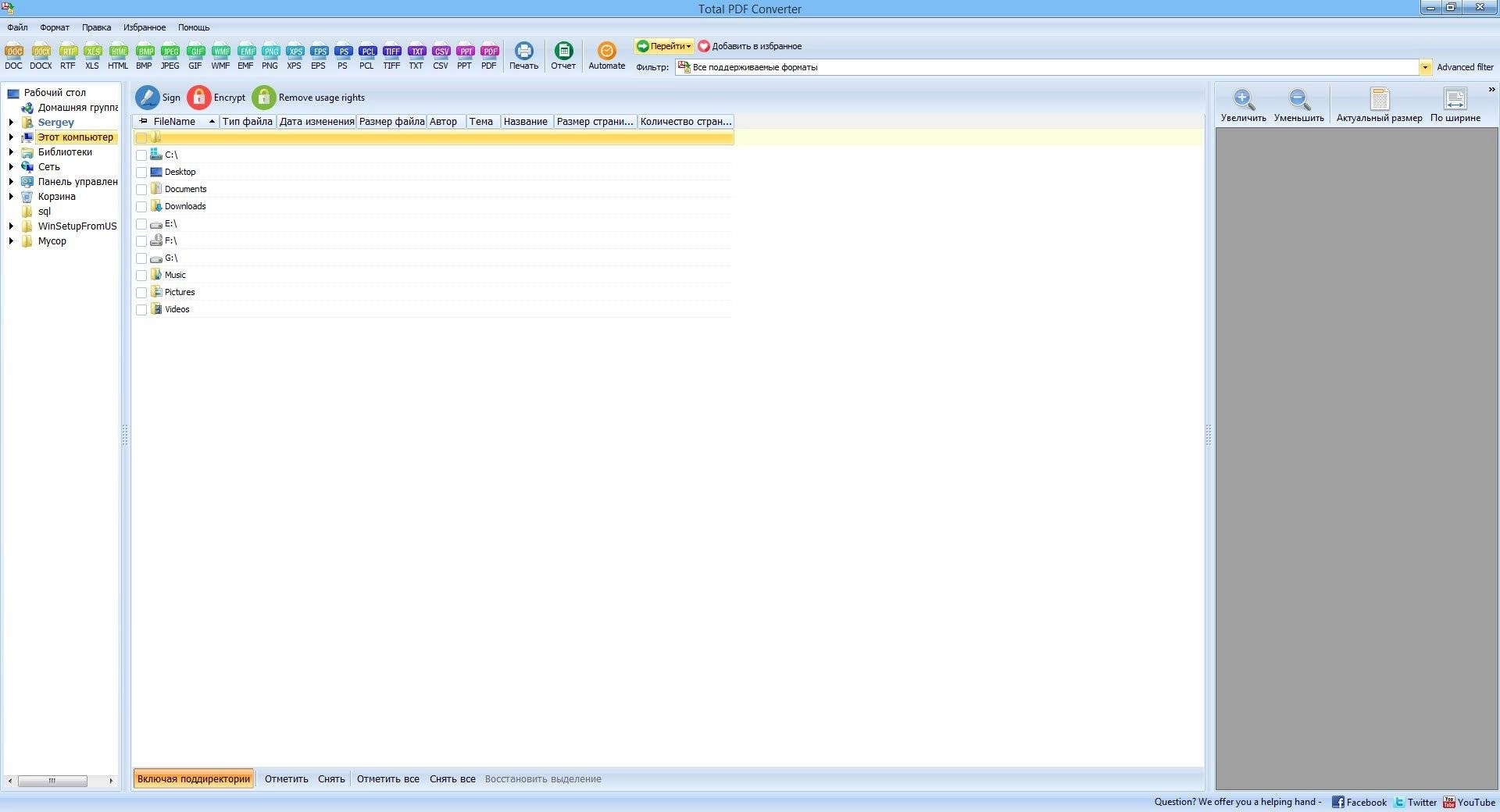Launch the Automate tool
The width and height of the screenshot is (1500, 812).
[607, 56]
